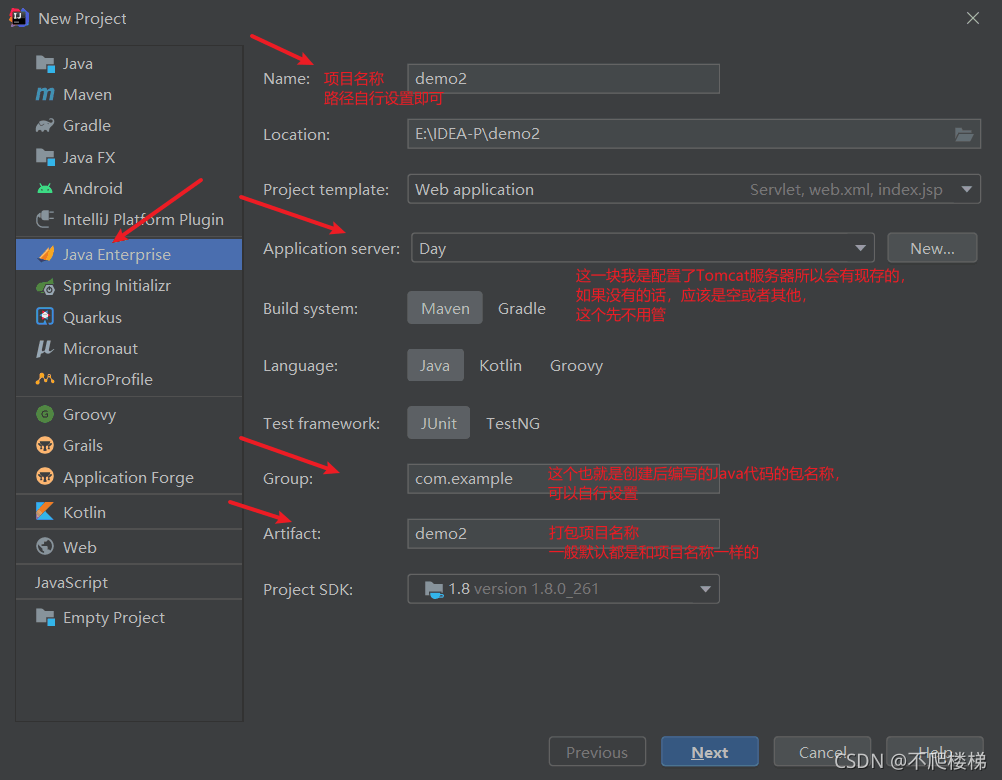Click the Previous button
The image size is (1002, 780).
tap(597, 752)
